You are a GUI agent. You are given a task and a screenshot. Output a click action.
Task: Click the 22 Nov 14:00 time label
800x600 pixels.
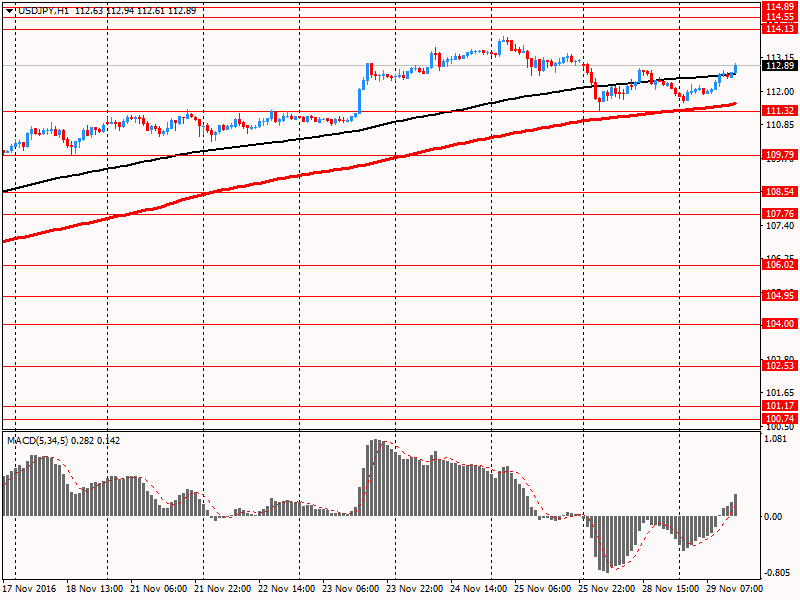coord(287,589)
